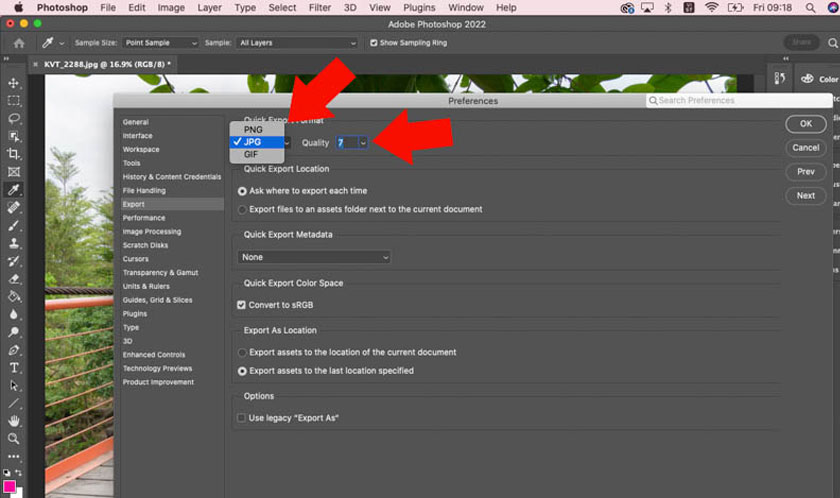Select Export assets to current document location
Screen dimensions: 840x498
click(242, 352)
